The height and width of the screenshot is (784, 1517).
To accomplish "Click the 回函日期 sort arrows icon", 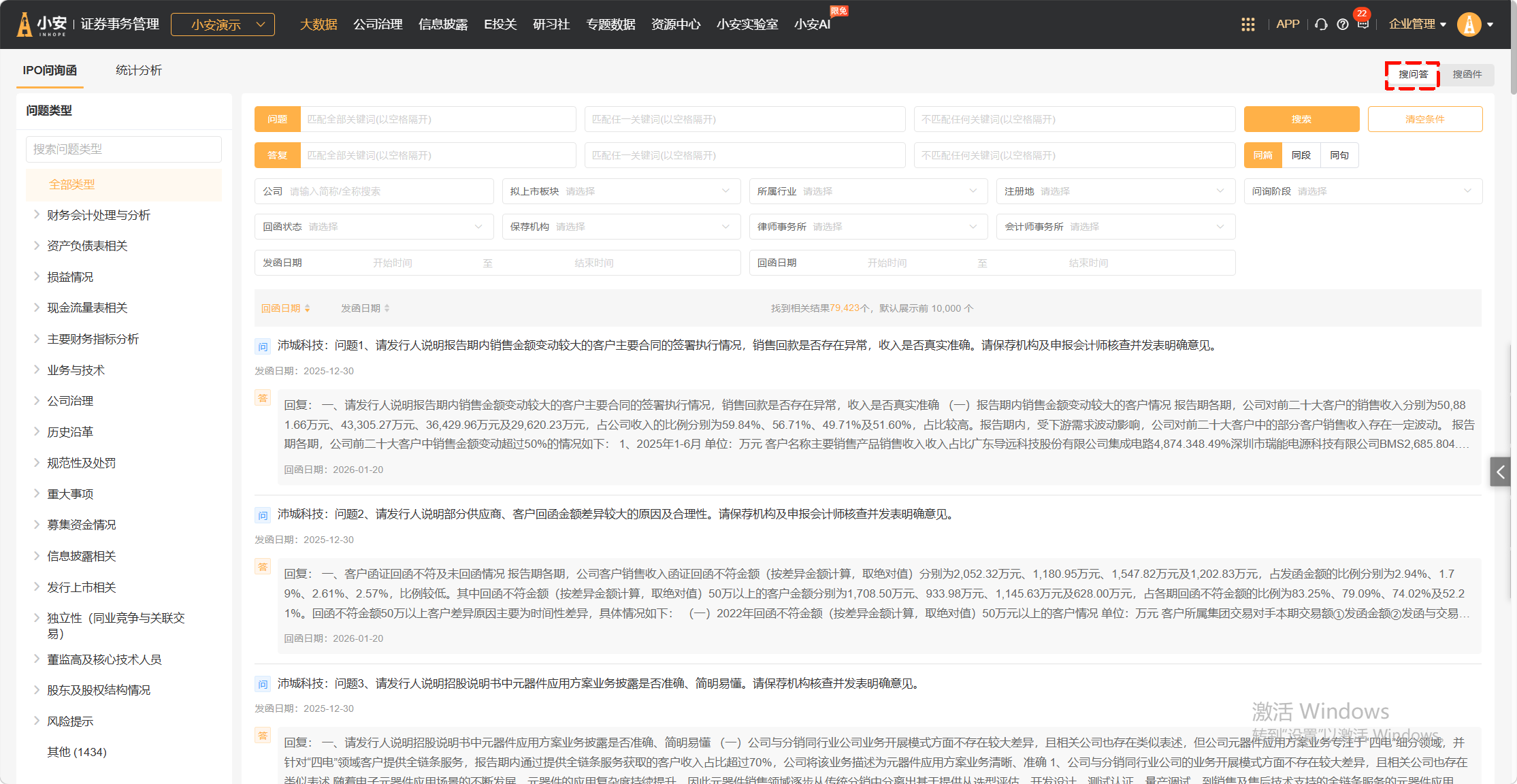I will [308, 308].
